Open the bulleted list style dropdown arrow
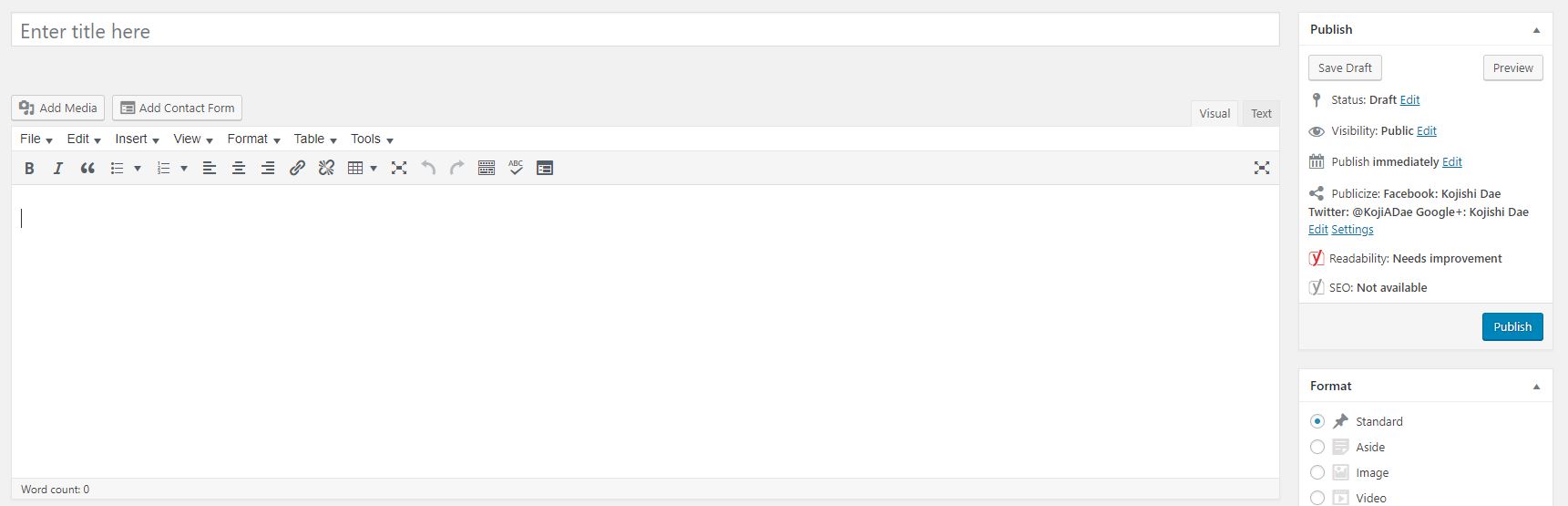 pos(138,168)
